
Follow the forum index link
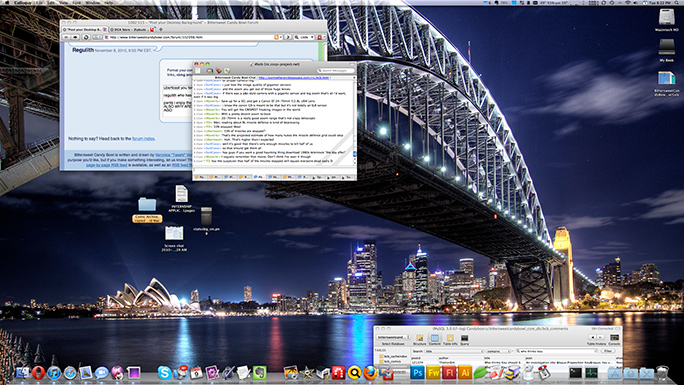pos(143,139)
